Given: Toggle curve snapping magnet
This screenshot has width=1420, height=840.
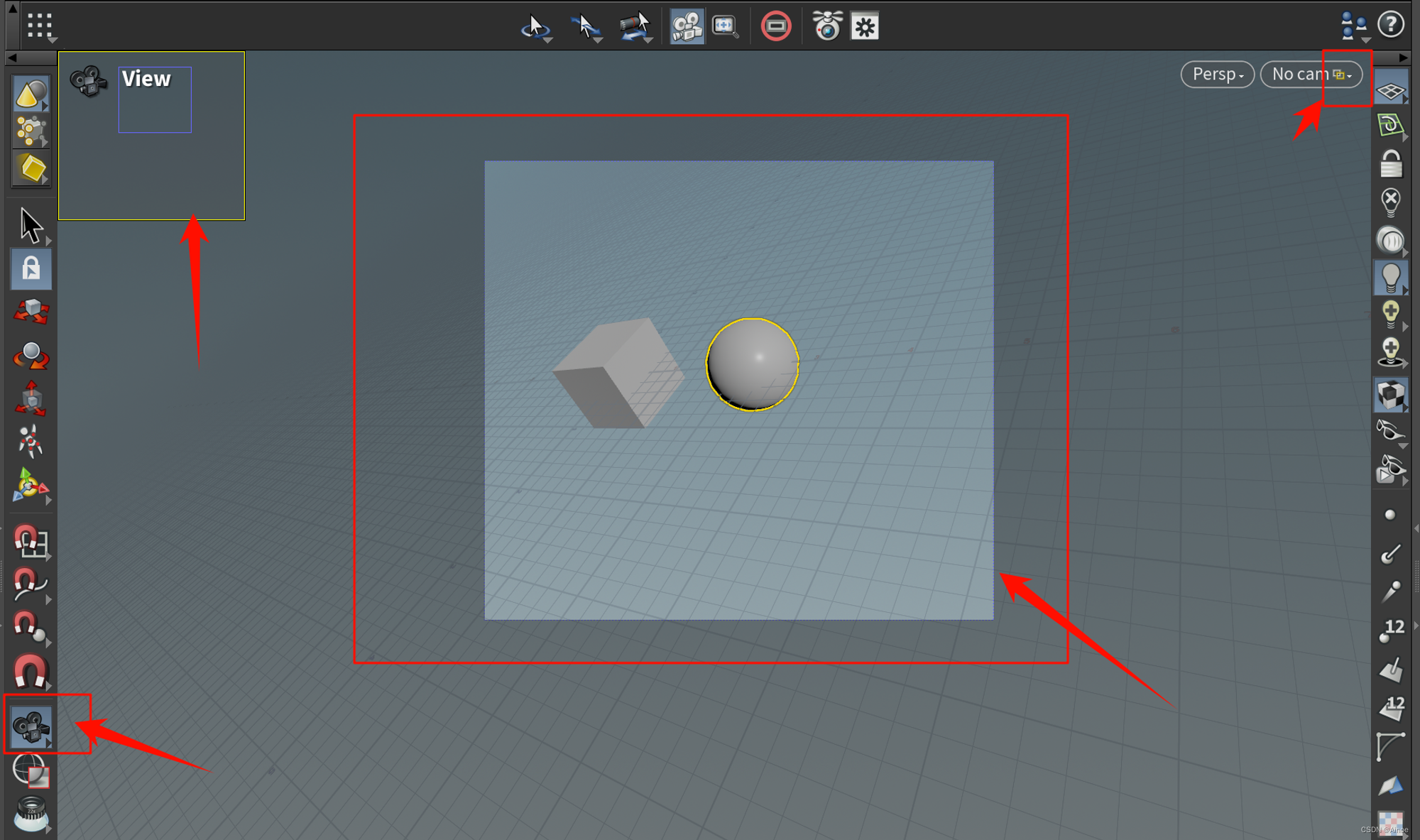Looking at the screenshot, I should pos(31,584).
